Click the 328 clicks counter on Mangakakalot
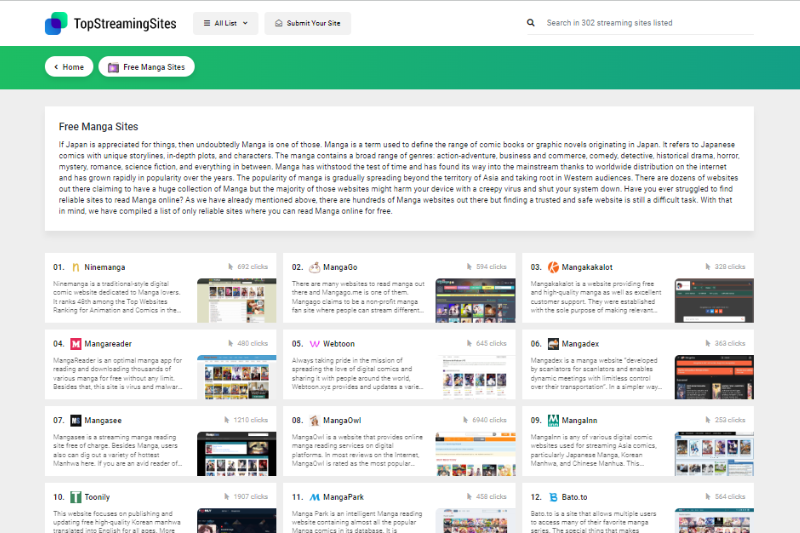 (726, 267)
